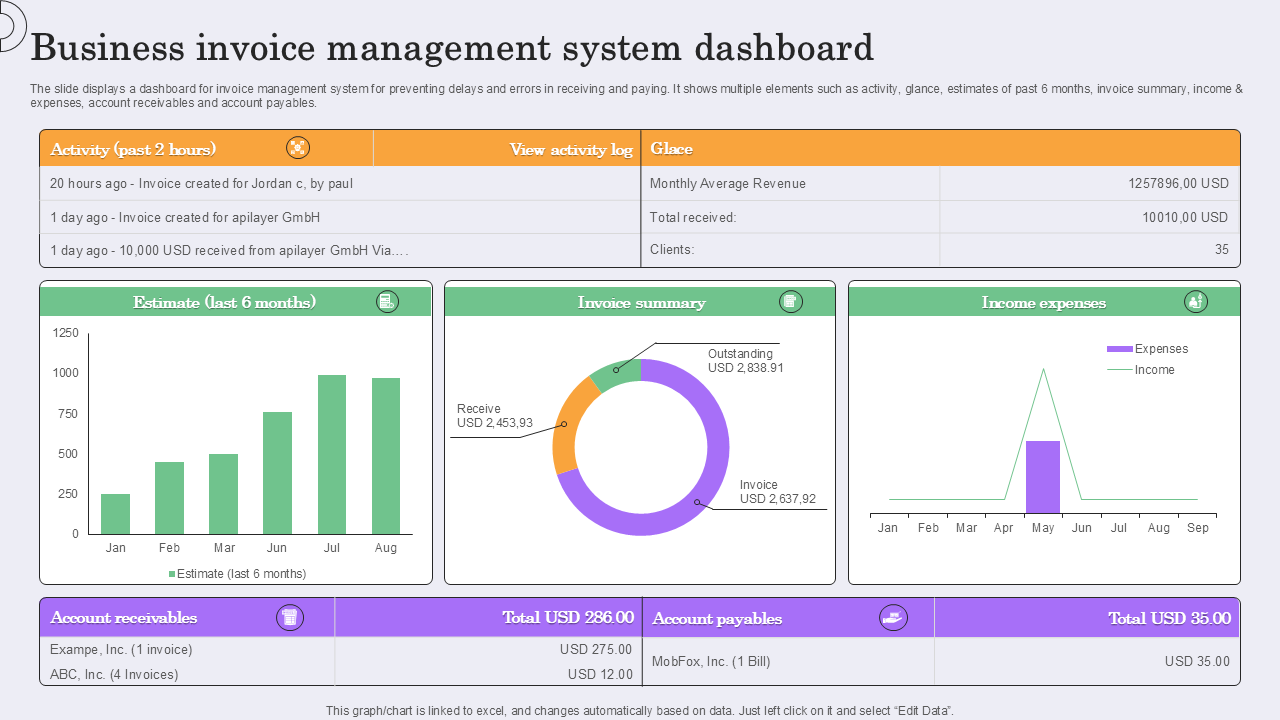
Task: Select the Glace header
Action: pyautogui.click(x=671, y=149)
